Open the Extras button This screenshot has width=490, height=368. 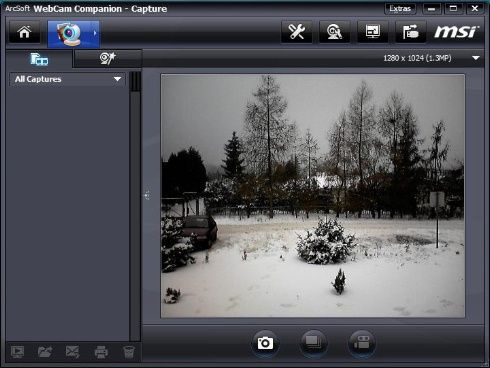(400, 9)
